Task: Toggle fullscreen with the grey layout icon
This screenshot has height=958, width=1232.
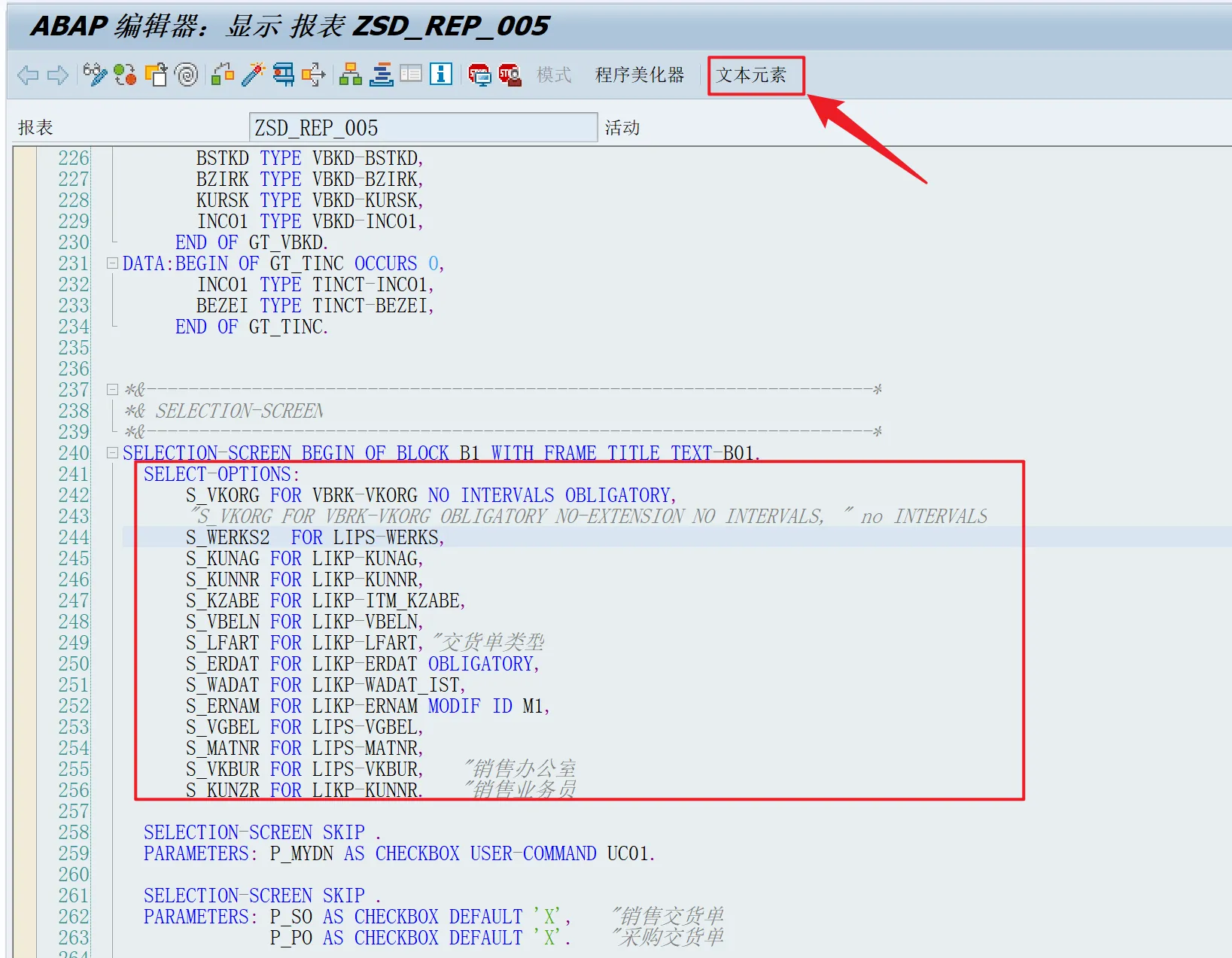Action: coord(411,74)
